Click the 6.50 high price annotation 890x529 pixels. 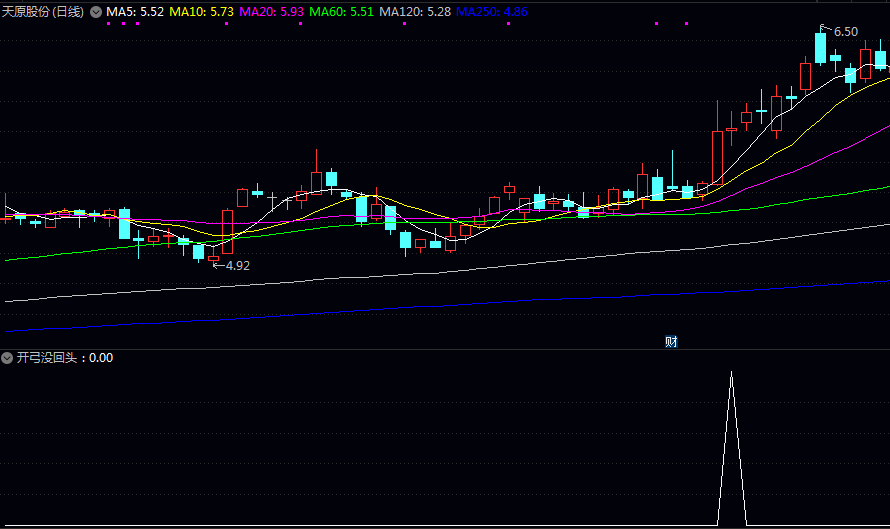(845, 32)
